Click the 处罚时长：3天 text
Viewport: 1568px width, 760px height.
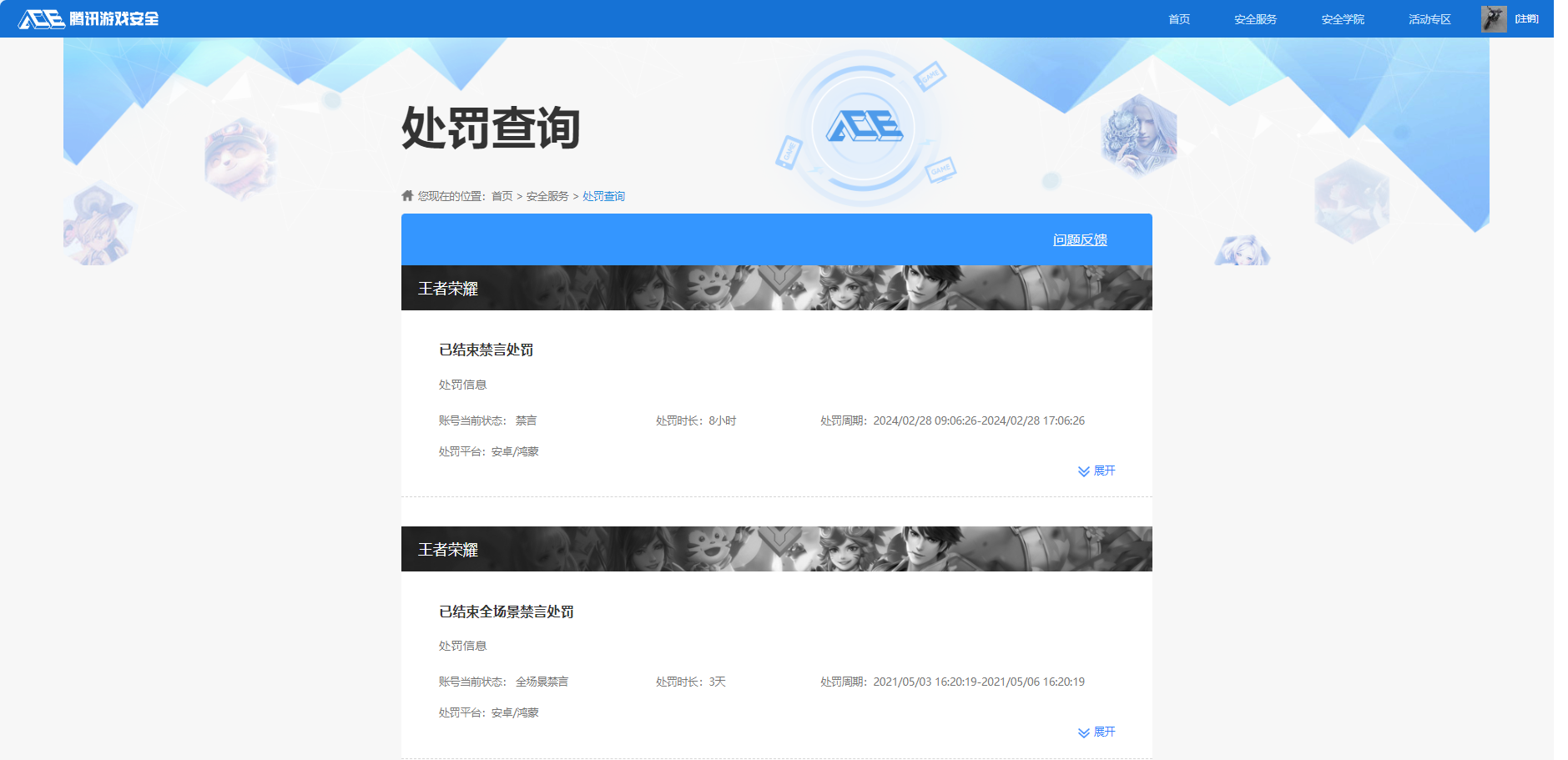pos(691,682)
